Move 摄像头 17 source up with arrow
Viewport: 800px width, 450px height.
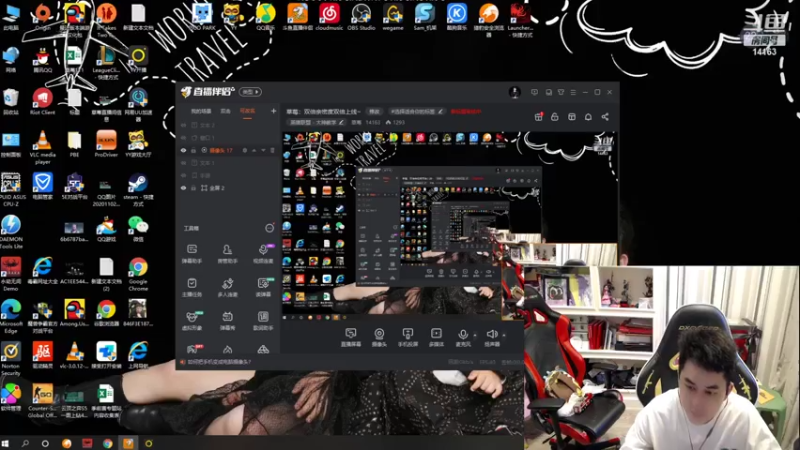254,151
